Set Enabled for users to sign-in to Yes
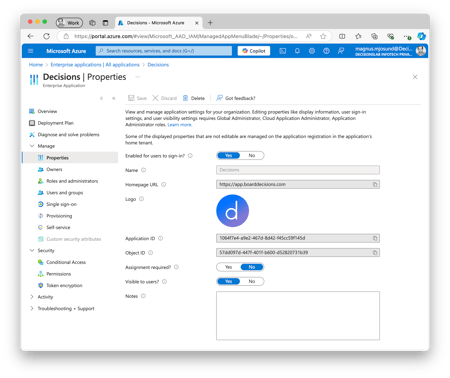The height and width of the screenshot is (378, 450). (228, 156)
